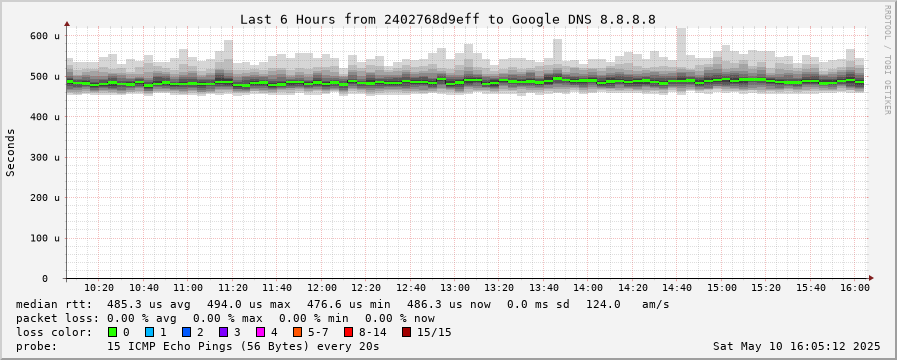Click the light blue loss color 1 swatch
This screenshot has width=897, height=360.
click(x=149, y=332)
